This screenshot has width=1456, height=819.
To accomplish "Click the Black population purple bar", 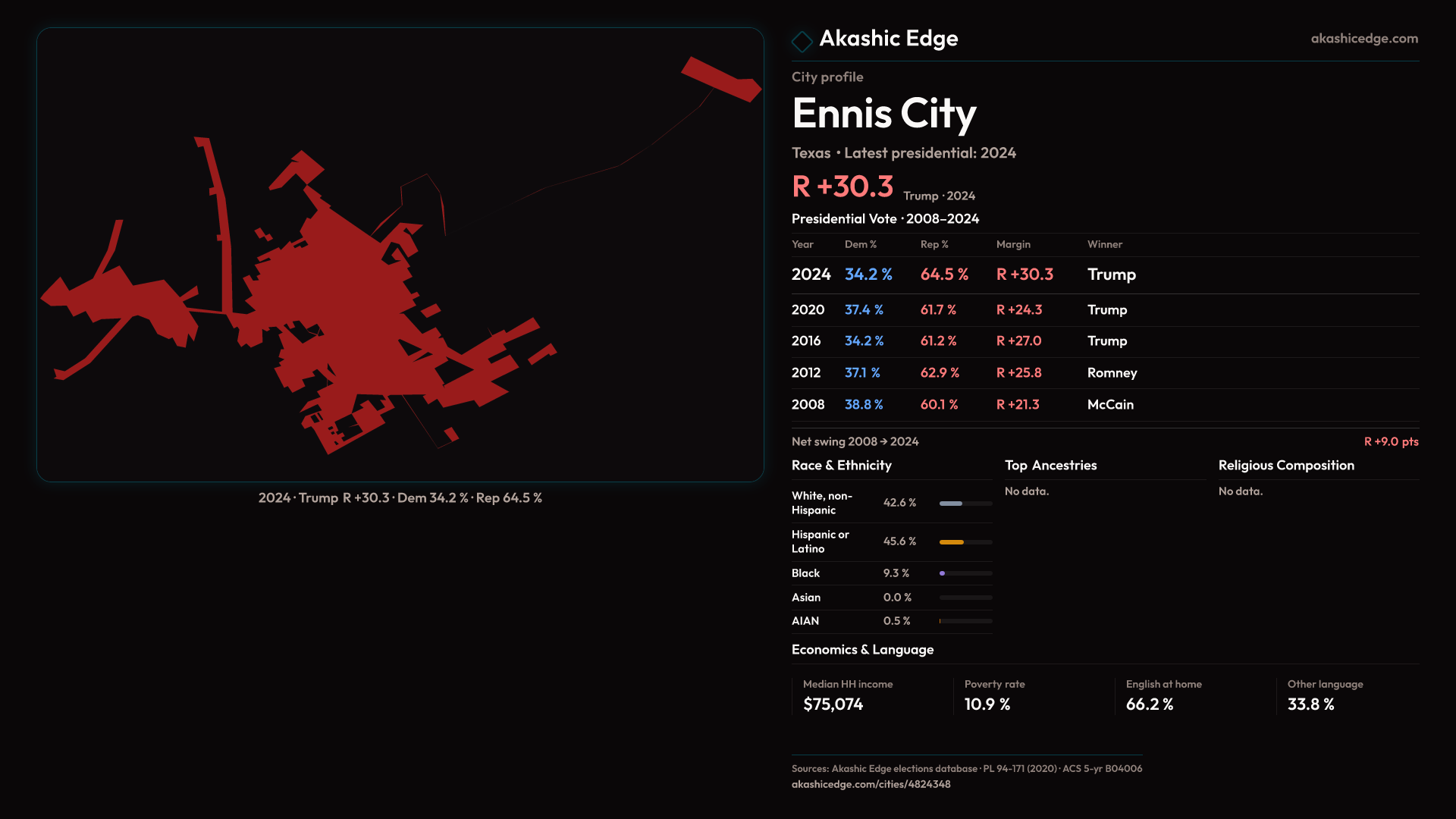I will (943, 573).
